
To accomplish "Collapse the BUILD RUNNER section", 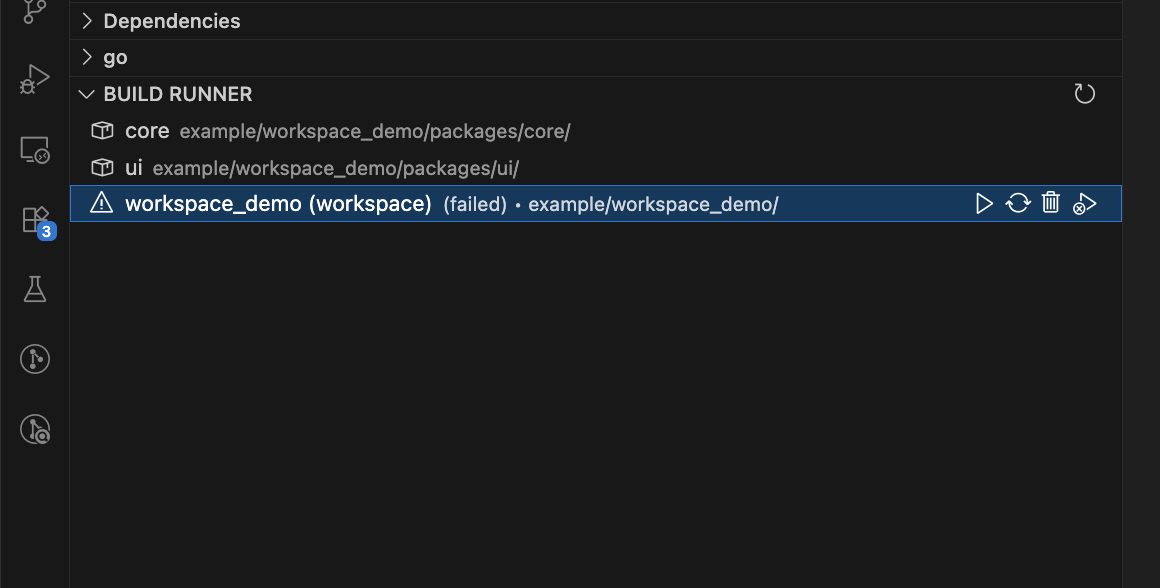I will 87,94.
